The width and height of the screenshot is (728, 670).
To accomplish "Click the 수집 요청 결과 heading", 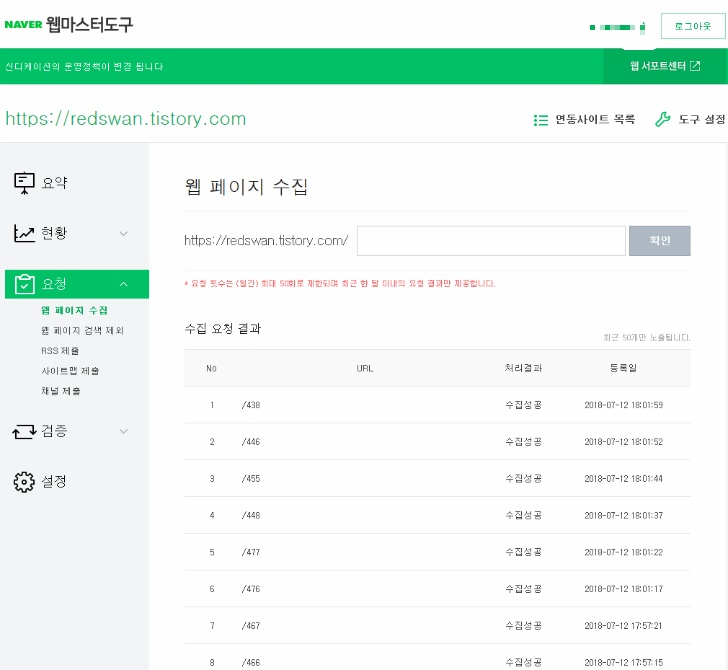I will [223, 329].
